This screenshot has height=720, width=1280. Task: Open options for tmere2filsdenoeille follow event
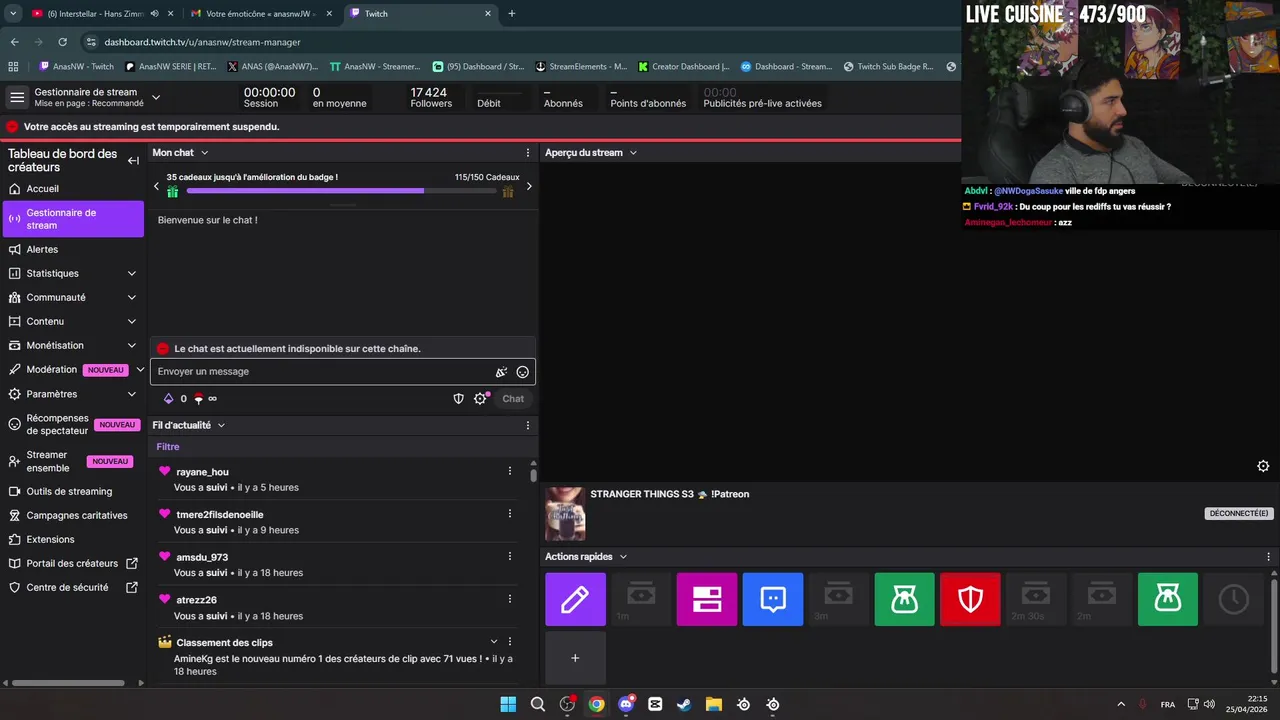click(x=510, y=514)
